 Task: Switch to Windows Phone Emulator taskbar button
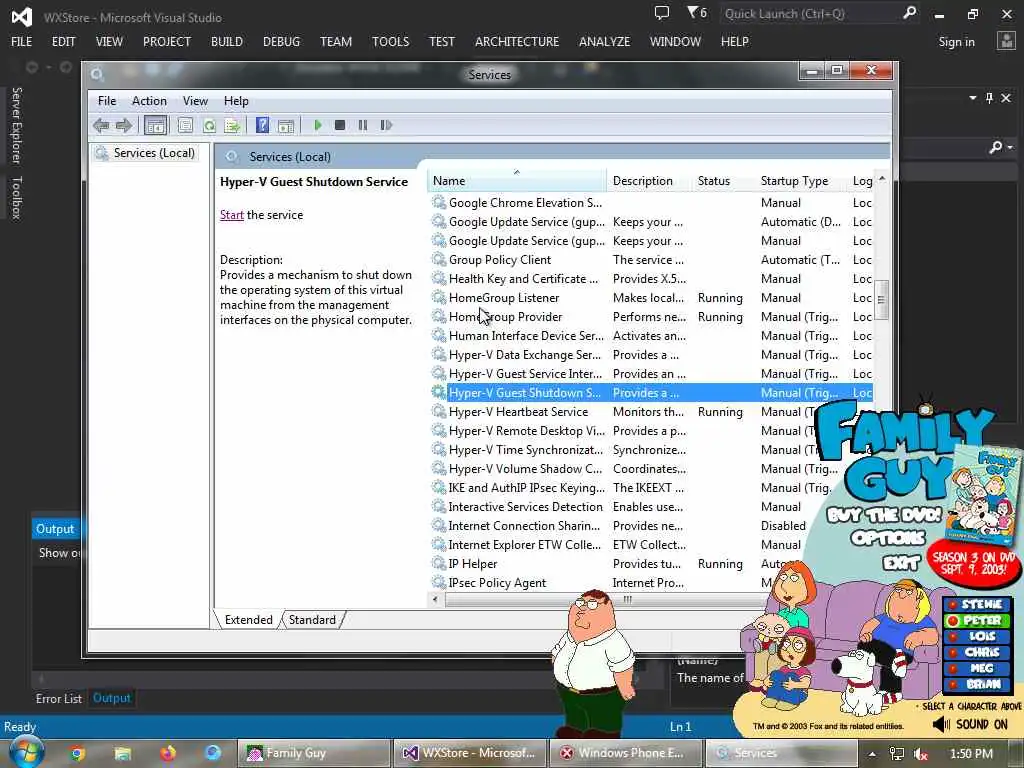(626, 753)
